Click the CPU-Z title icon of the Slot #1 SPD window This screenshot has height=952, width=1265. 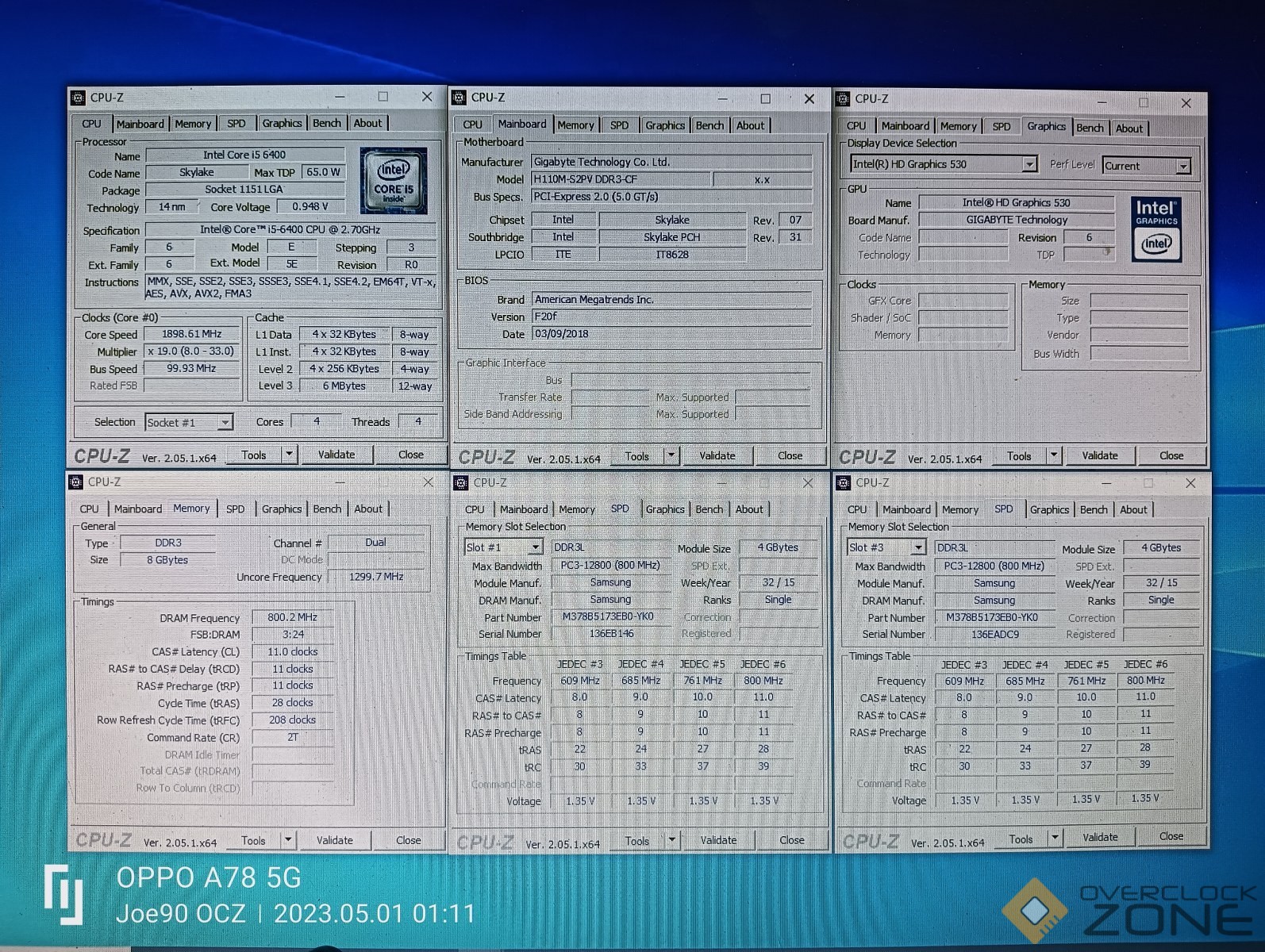[460, 482]
